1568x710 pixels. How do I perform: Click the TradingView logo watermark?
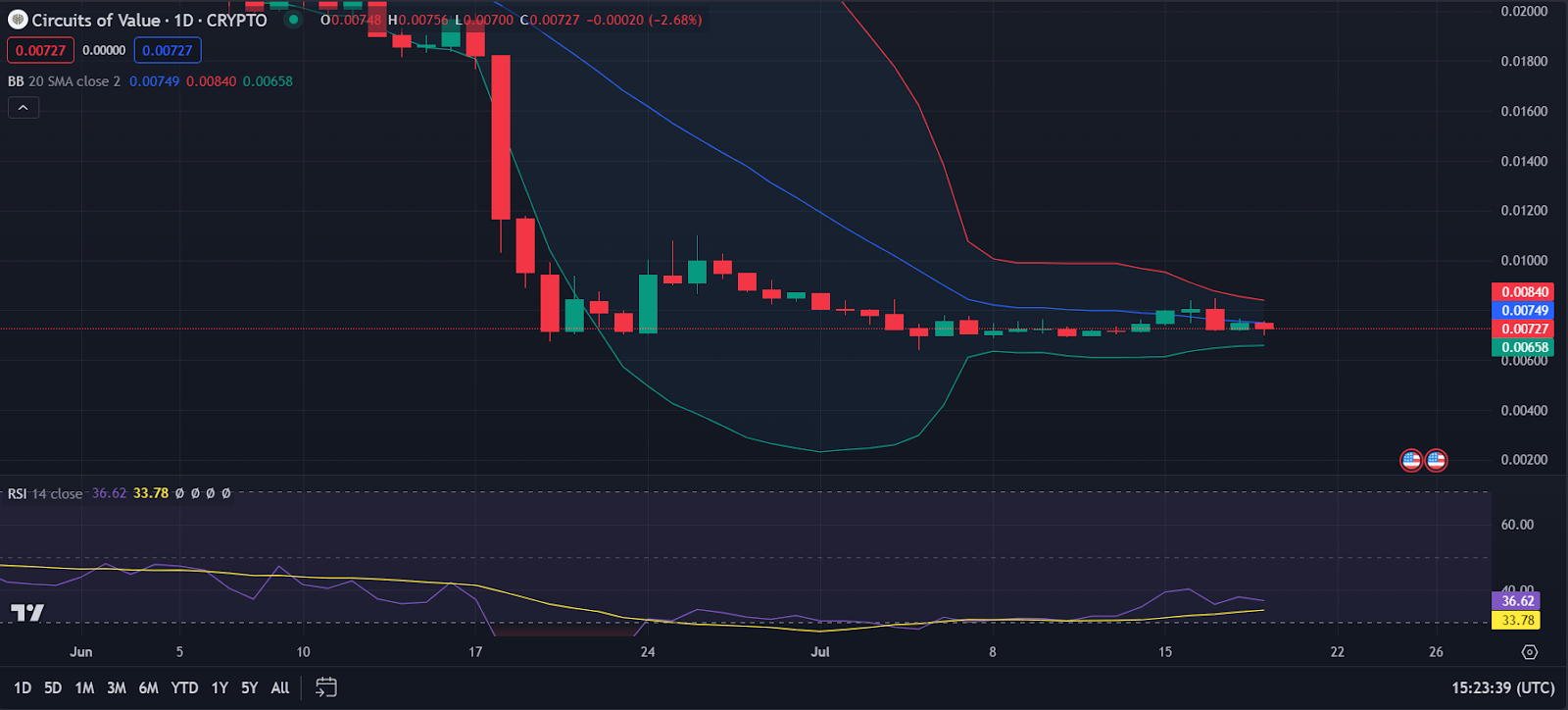pyautogui.click(x=27, y=613)
